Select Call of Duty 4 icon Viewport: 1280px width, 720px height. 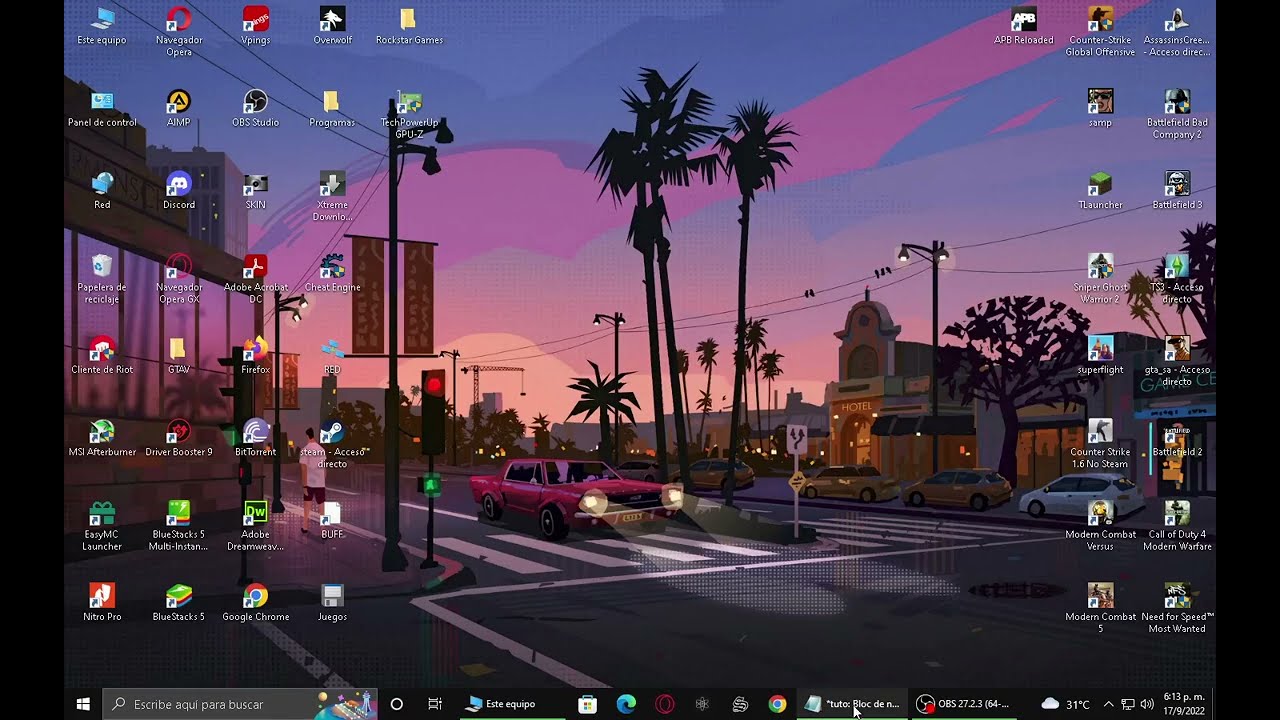(1177, 525)
